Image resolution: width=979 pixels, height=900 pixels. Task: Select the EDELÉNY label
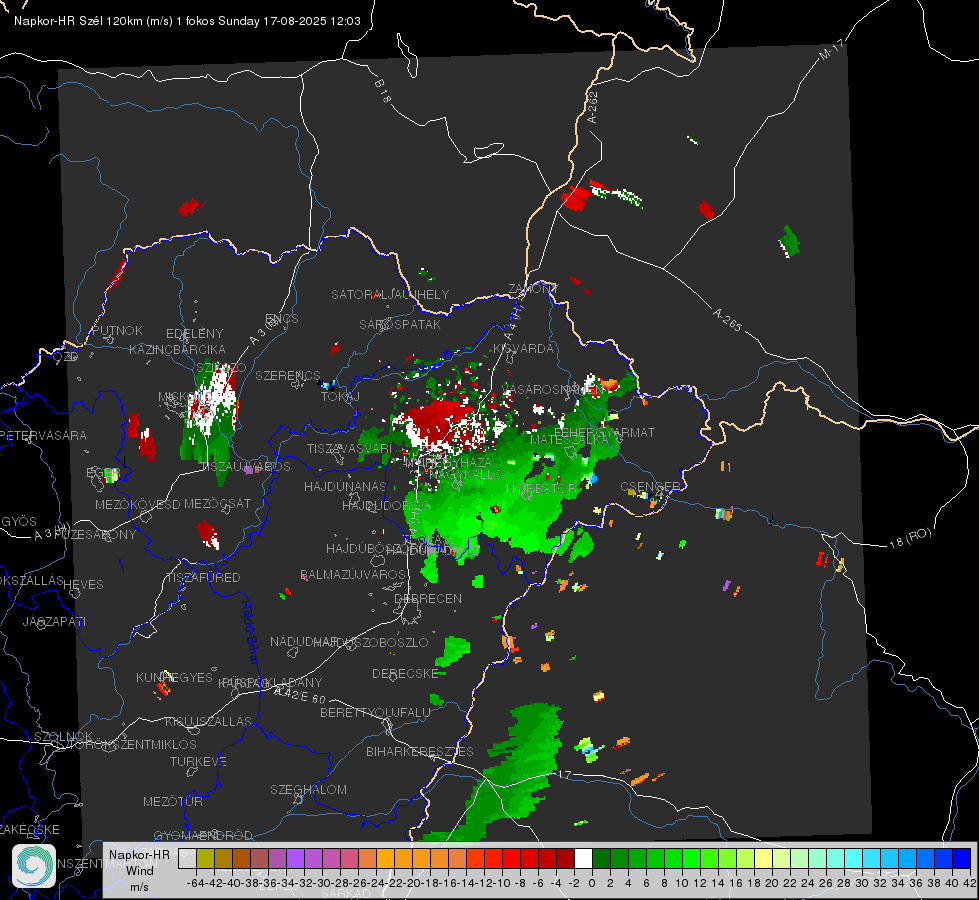click(194, 334)
